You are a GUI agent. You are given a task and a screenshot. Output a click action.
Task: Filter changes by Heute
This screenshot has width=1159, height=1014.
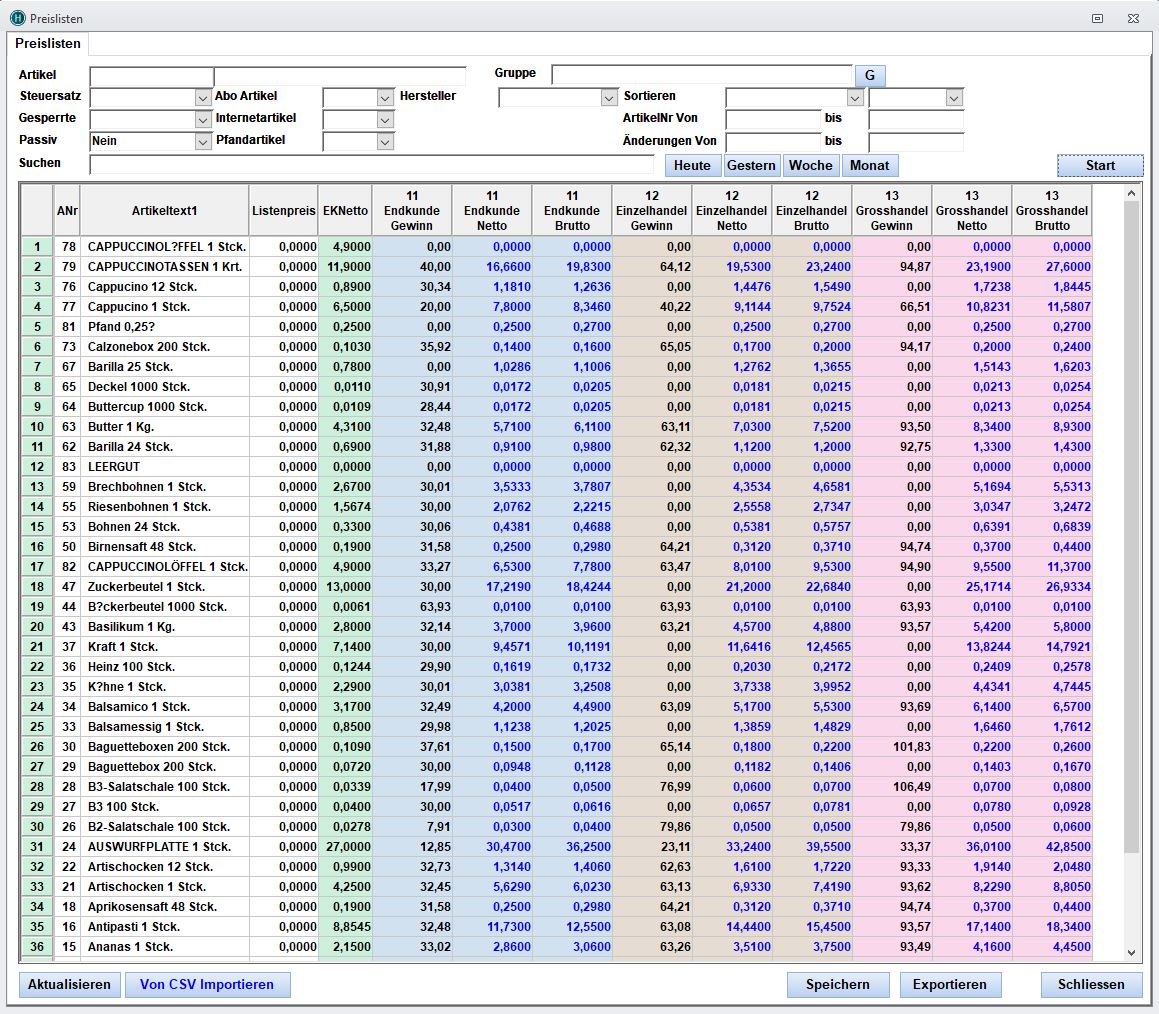692,165
